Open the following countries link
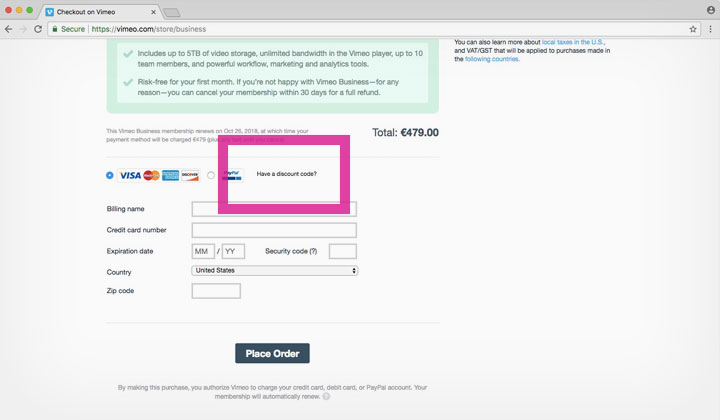Image resolution: width=720 pixels, height=420 pixels. pyautogui.click(x=491, y=59)
